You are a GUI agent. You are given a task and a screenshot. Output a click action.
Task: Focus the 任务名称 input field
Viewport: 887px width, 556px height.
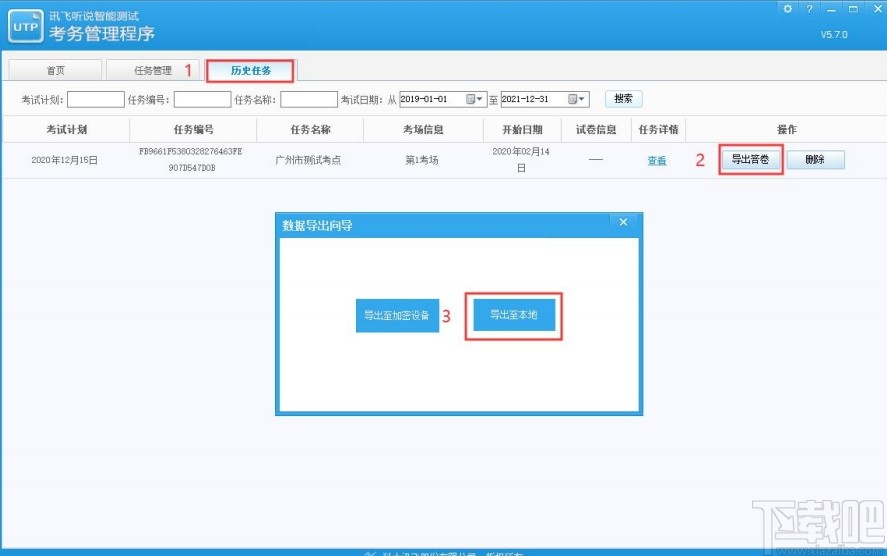(309, 100)
